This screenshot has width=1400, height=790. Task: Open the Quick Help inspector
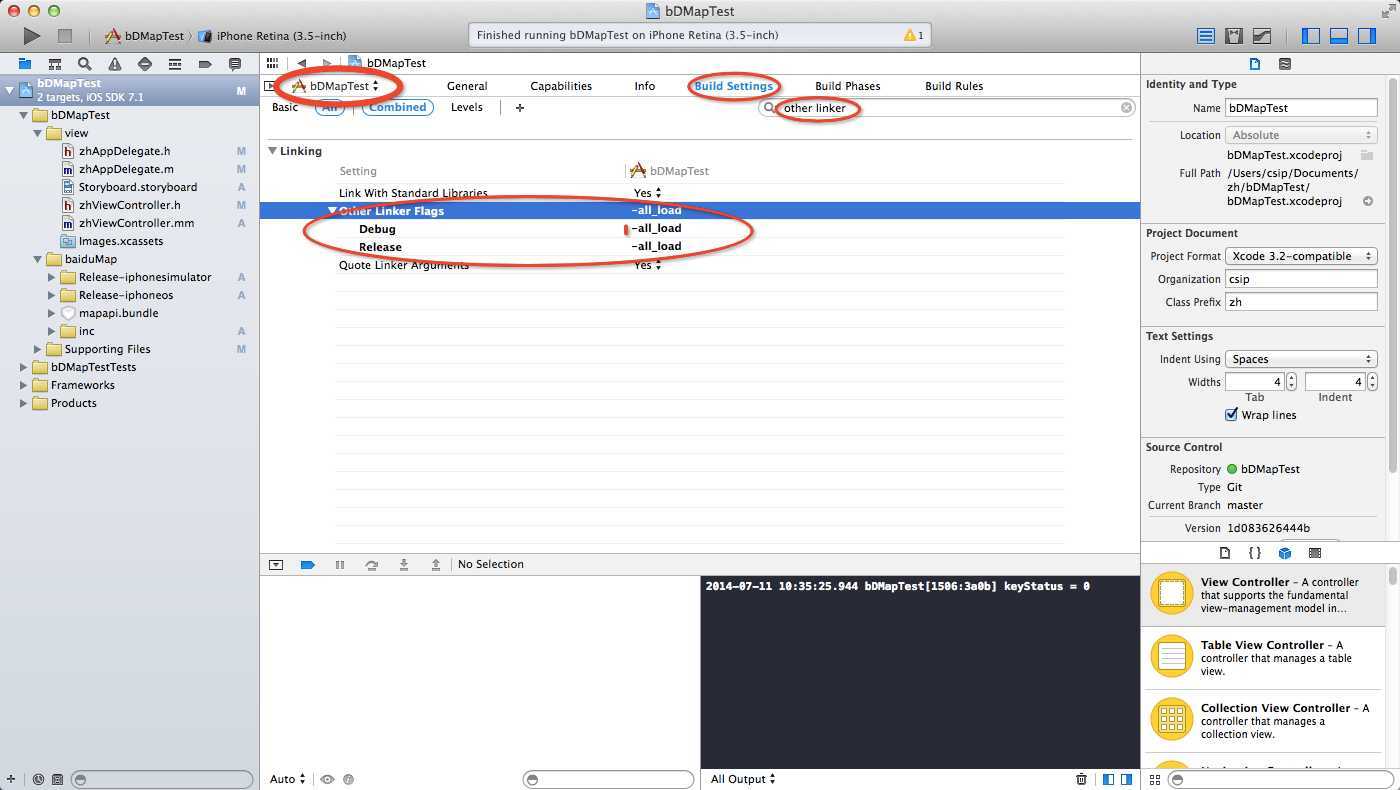(1285, 64)
